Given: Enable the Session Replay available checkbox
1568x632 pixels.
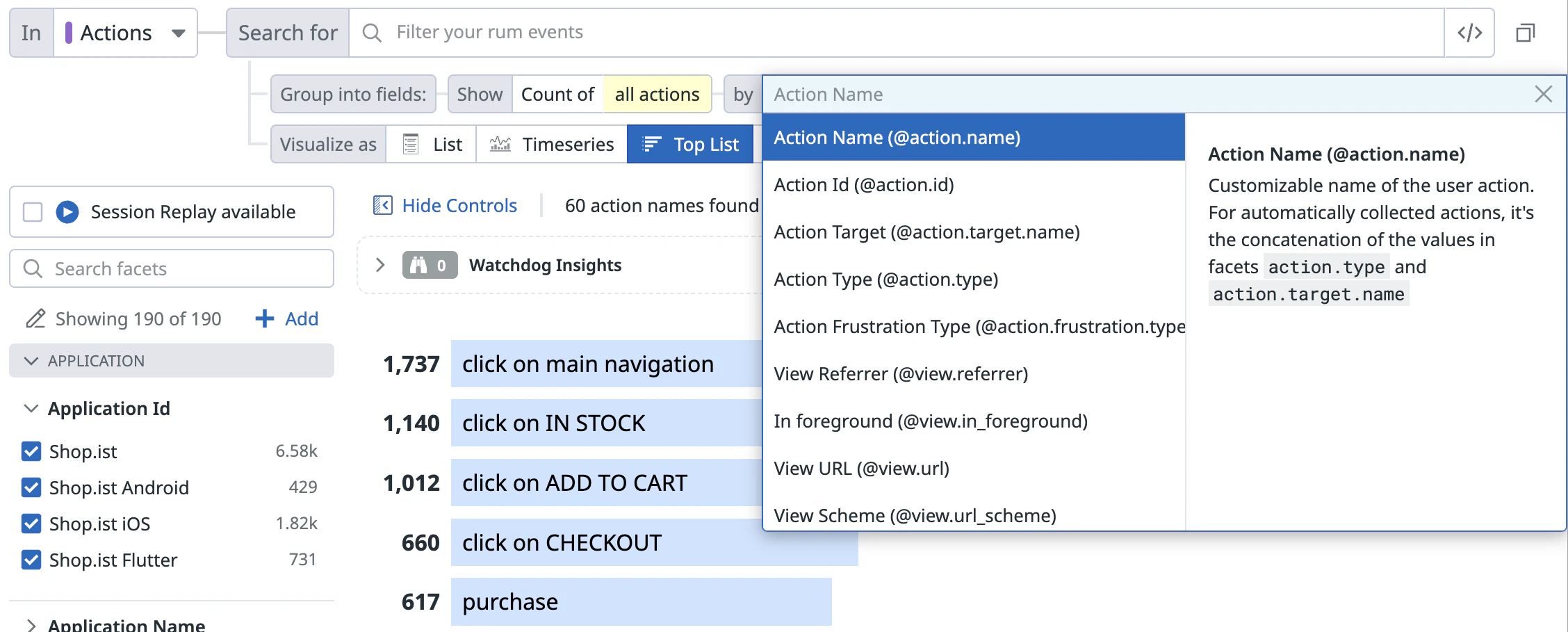Looking at the screenshot, I should [x=33, y=211].
